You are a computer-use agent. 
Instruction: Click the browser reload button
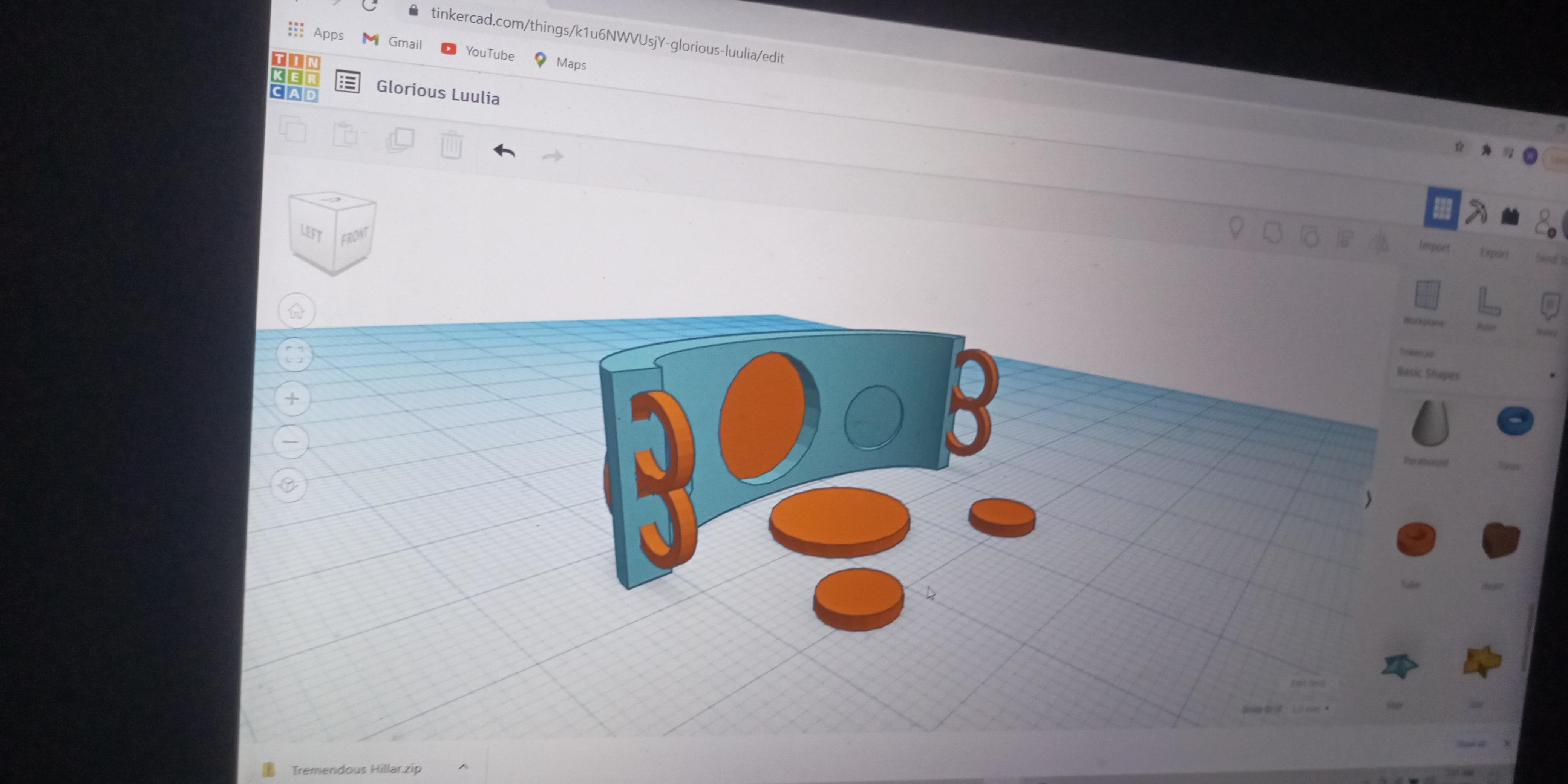click(x=369, y=5)
